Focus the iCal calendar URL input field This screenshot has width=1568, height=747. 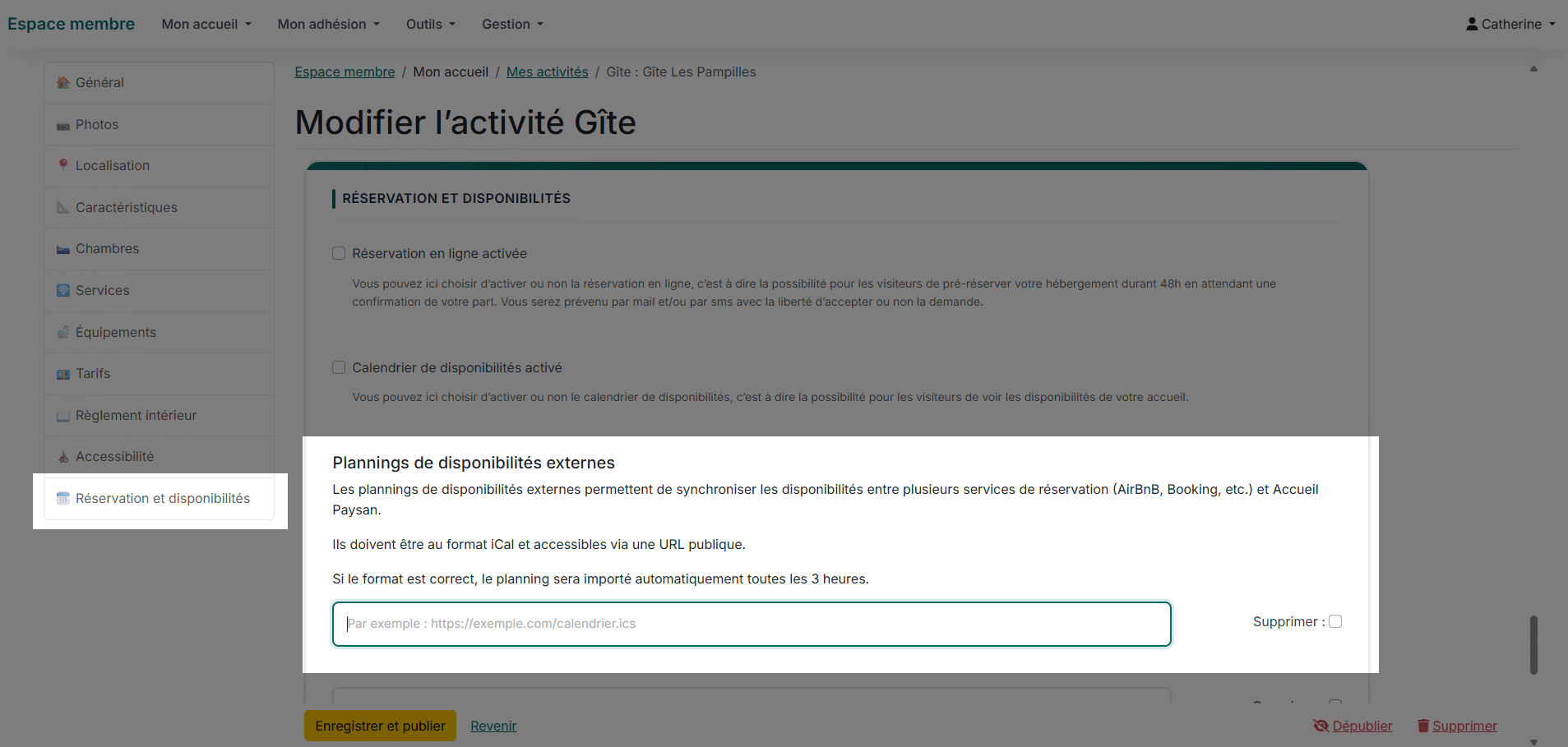751,624
